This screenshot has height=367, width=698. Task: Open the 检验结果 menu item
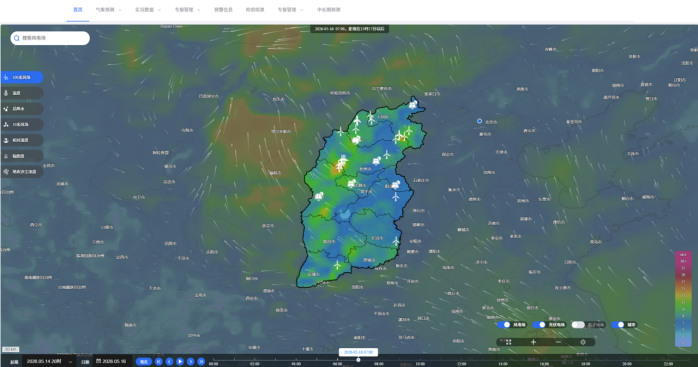[255, 10]
